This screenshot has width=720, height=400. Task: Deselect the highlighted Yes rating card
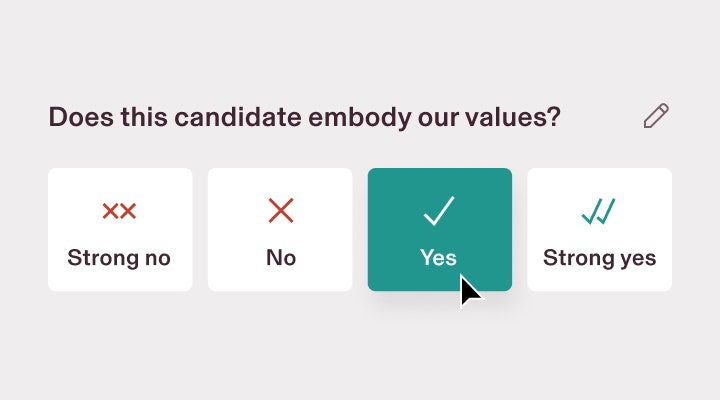point(440,229)
